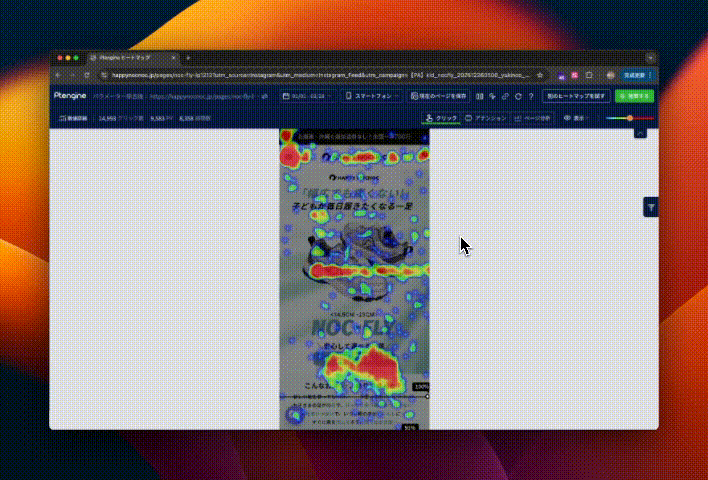Open the funnel filter side panel
Screen dimensions: 708x480
(651, 207)
